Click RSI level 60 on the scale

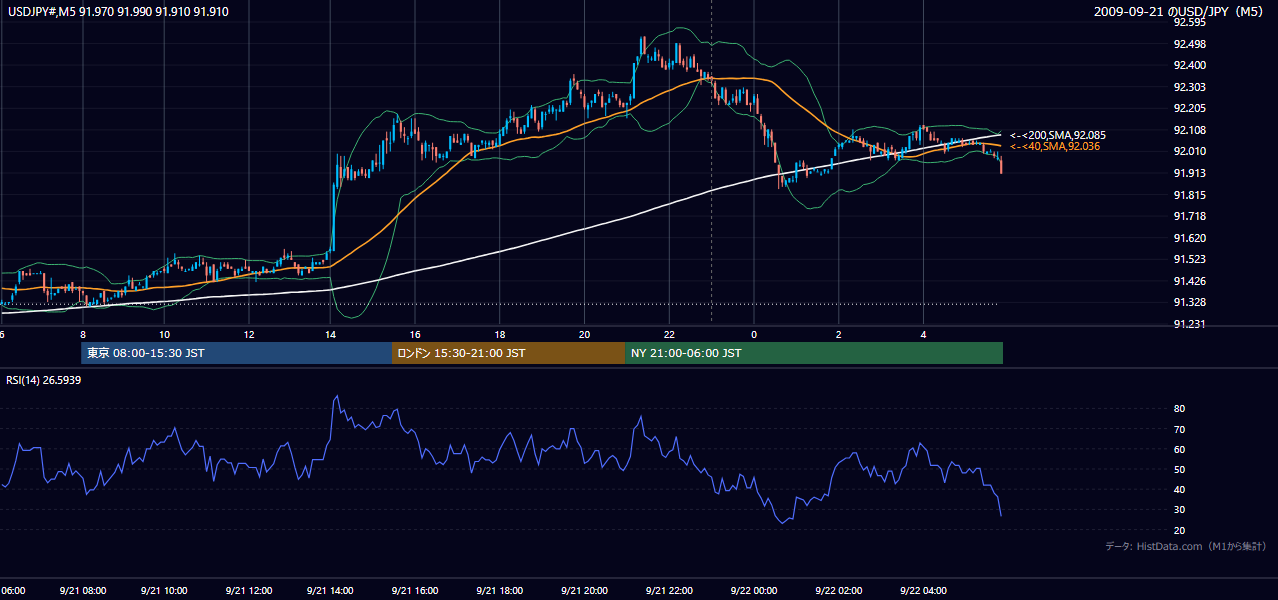click(1180, 449)
